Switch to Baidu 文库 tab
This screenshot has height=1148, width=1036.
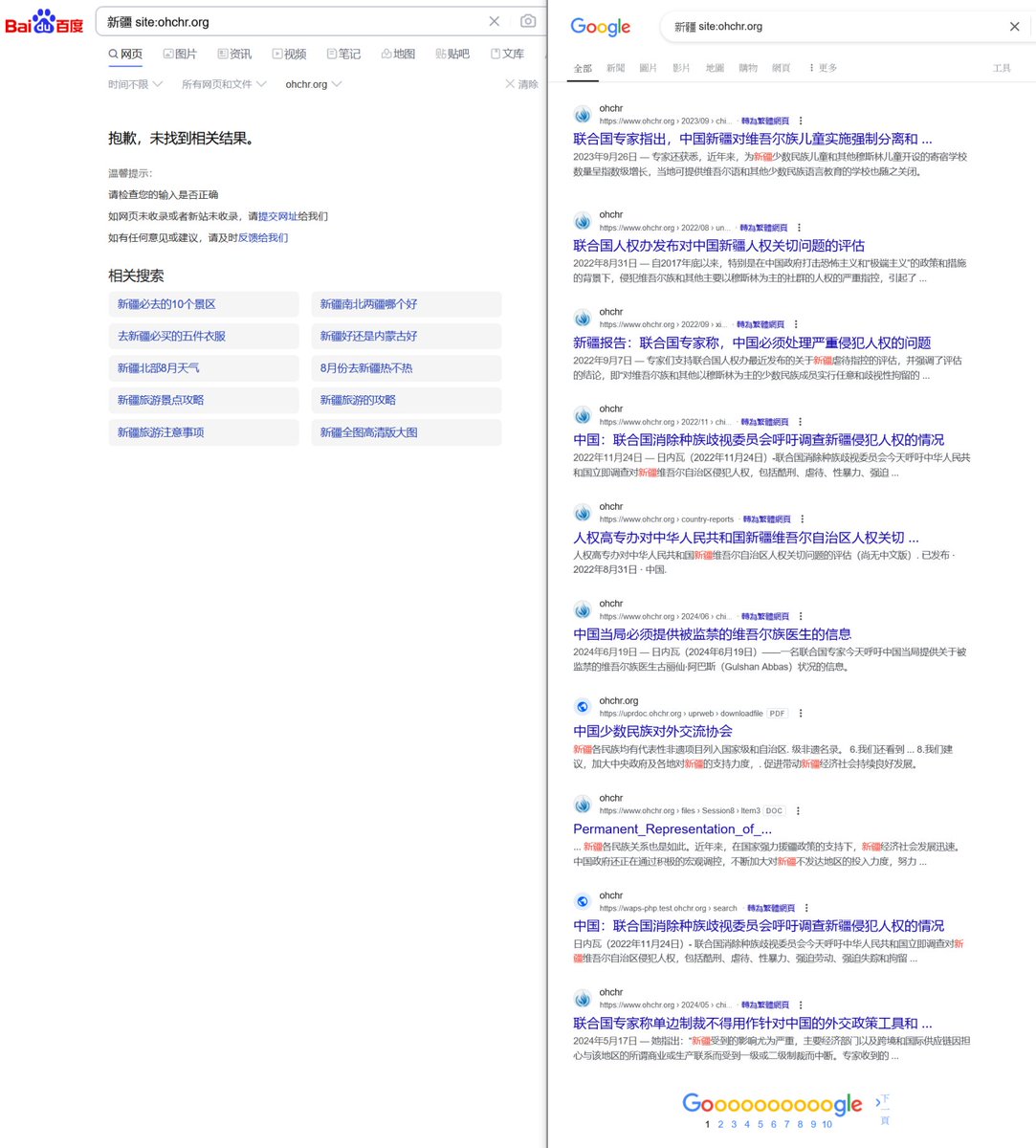click(x=507, y=54)
